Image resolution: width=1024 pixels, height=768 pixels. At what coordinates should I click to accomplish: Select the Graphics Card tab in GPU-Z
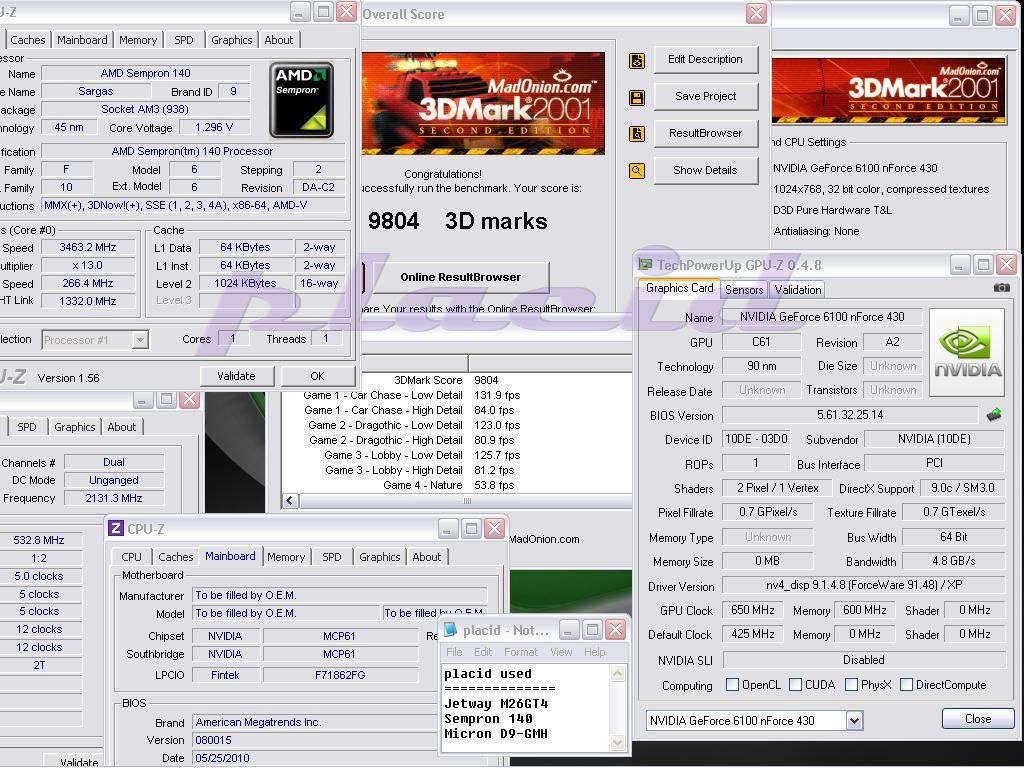(679, 288)
